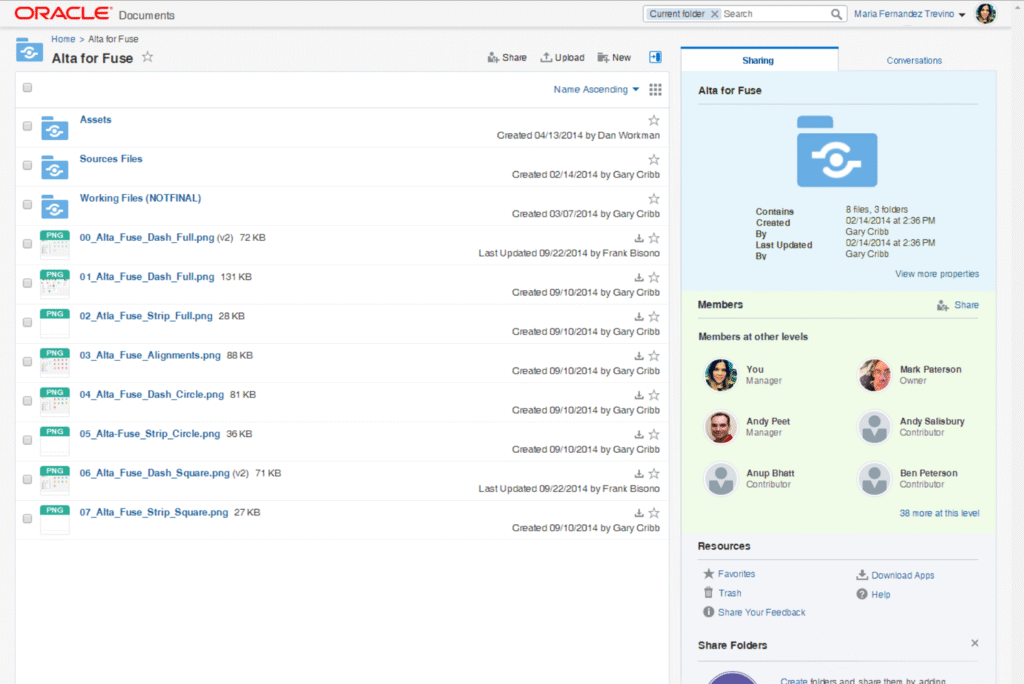Star the Working Files (NOTFINAL) folder
This screenshot has width=1024, height=684.
click(x=654, y=199)
